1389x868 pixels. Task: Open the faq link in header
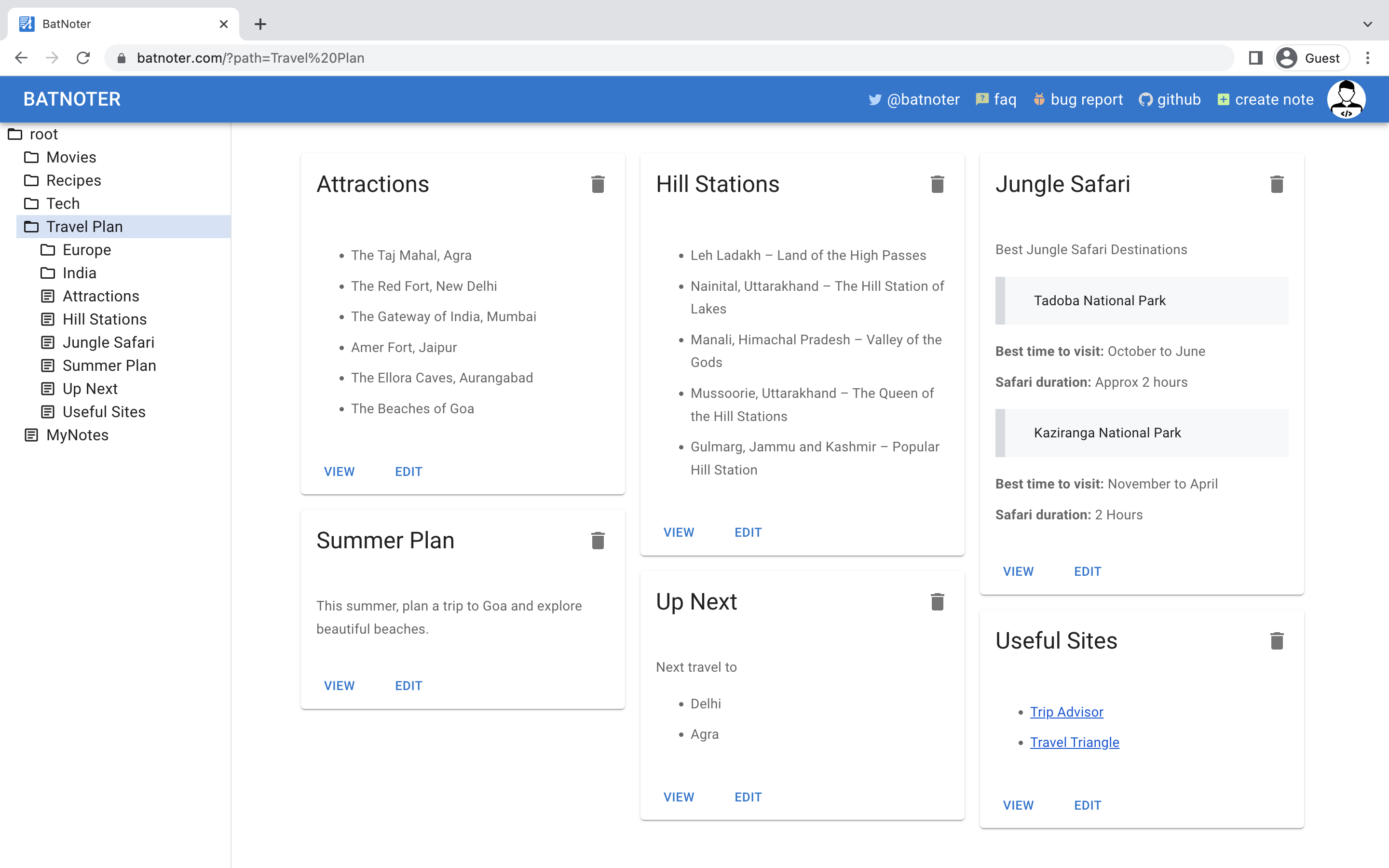click(997, 99)
